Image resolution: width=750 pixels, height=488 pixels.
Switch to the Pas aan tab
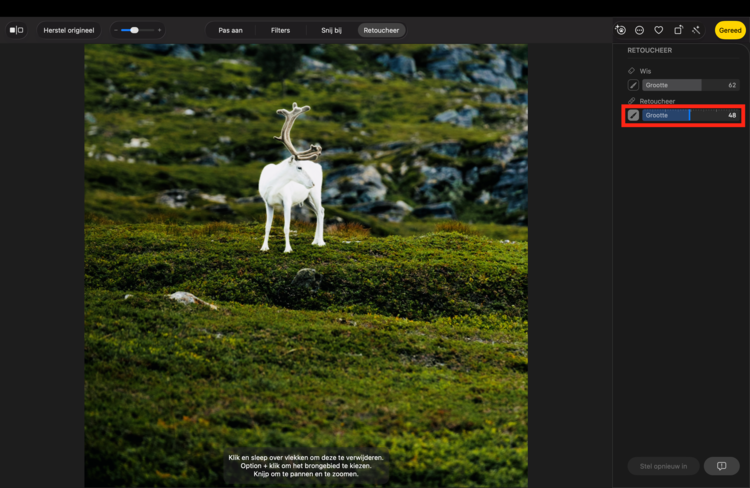231,30
